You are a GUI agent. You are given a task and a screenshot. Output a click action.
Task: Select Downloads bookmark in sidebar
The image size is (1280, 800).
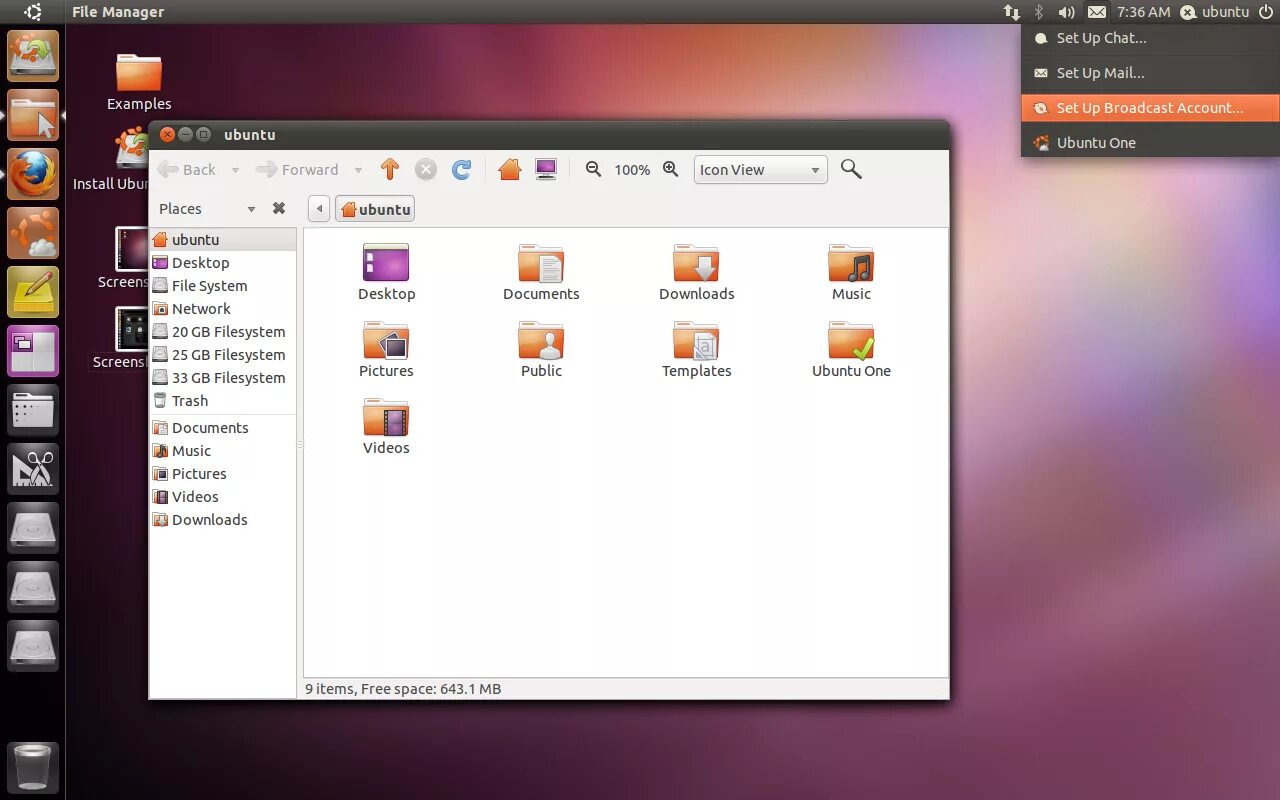(223, 520)
